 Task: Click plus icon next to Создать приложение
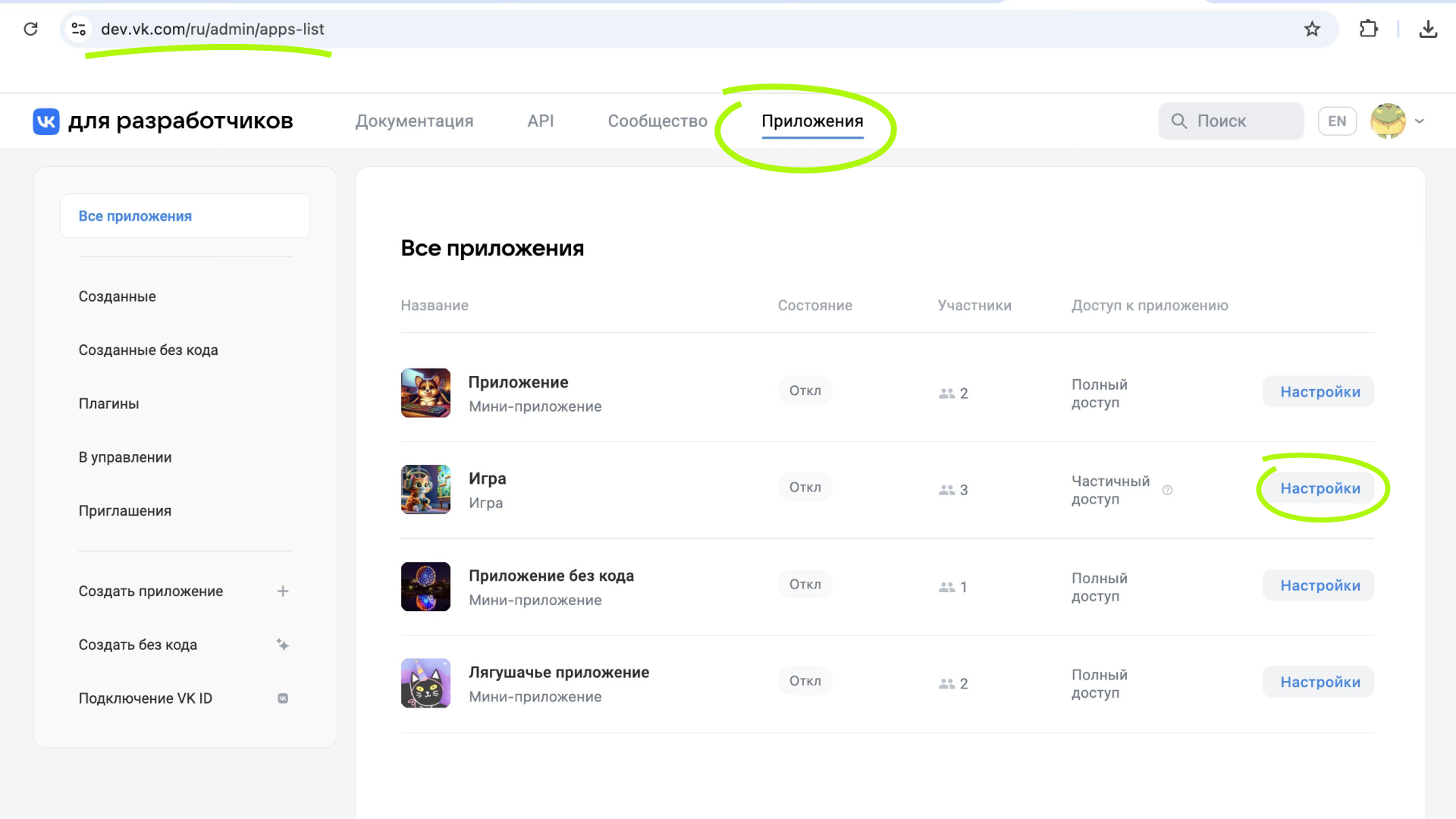[x=283, y=591]
